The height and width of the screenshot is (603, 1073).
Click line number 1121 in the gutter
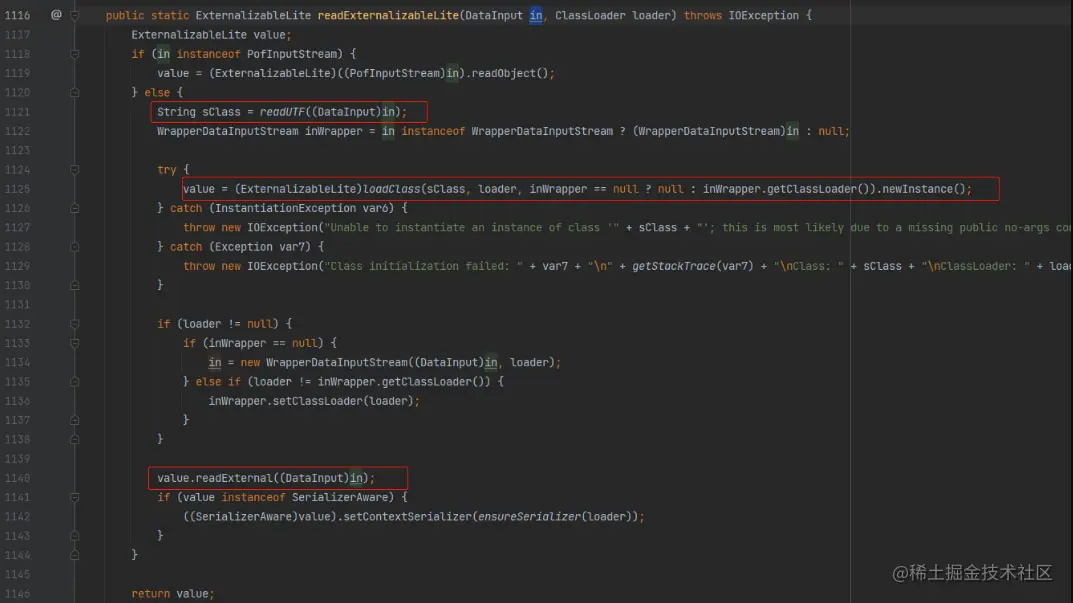[x=17, y=112]
